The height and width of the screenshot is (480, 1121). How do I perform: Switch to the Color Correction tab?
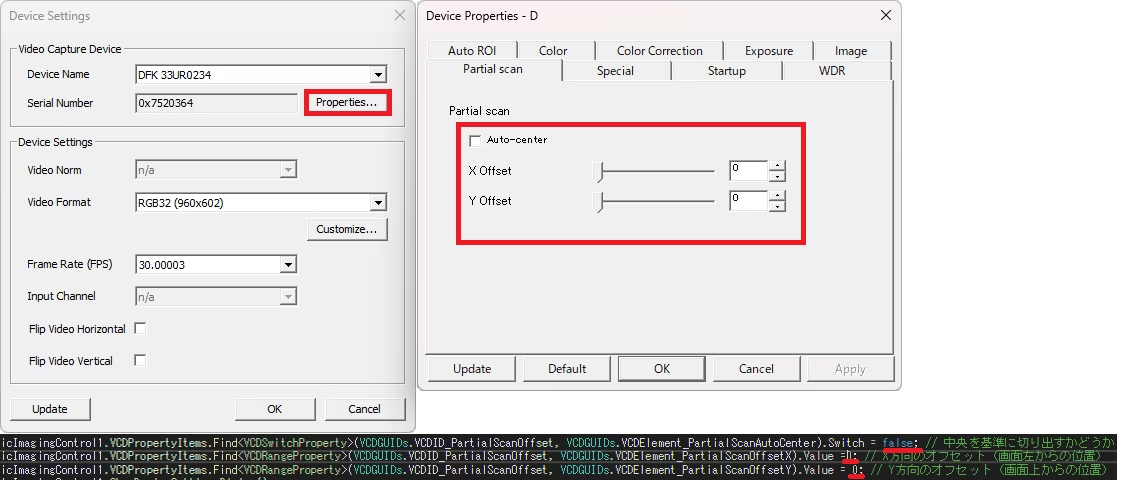pyautogui.click(x=659, y=51)
